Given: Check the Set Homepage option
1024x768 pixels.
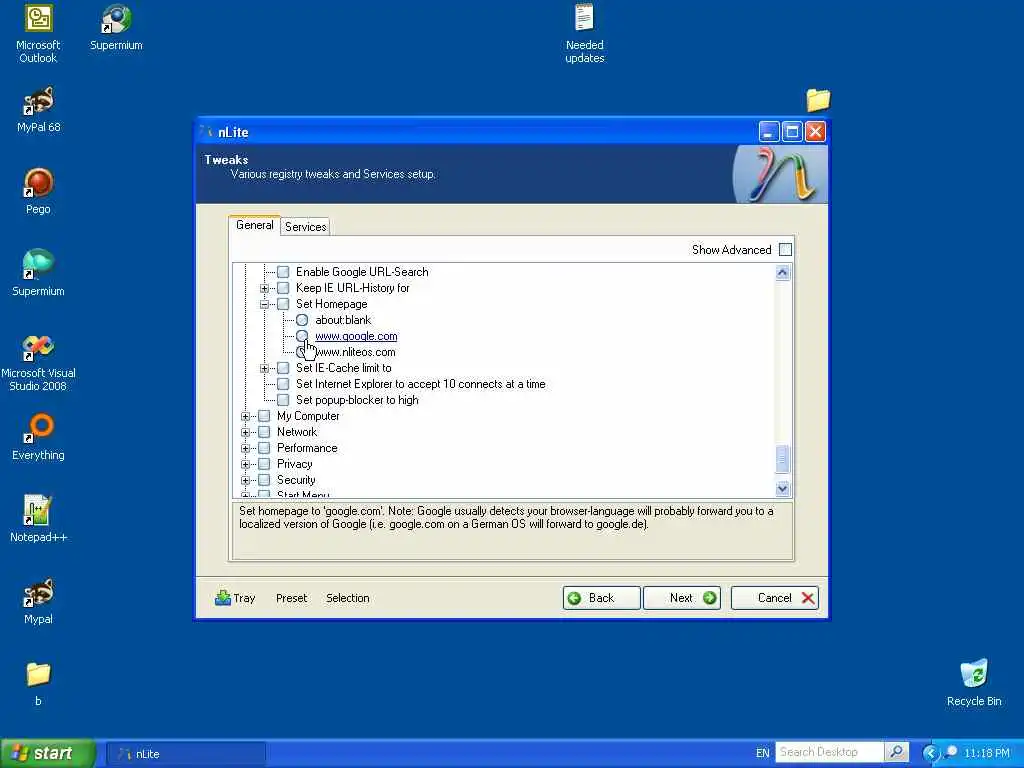Looking at the screenshot, I should pos(283,304).
